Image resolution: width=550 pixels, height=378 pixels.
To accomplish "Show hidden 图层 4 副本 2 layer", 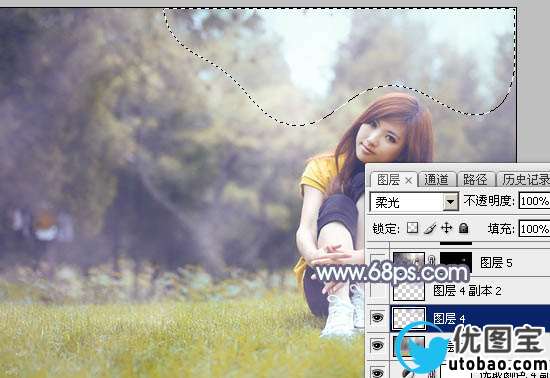I will [377, 290].
